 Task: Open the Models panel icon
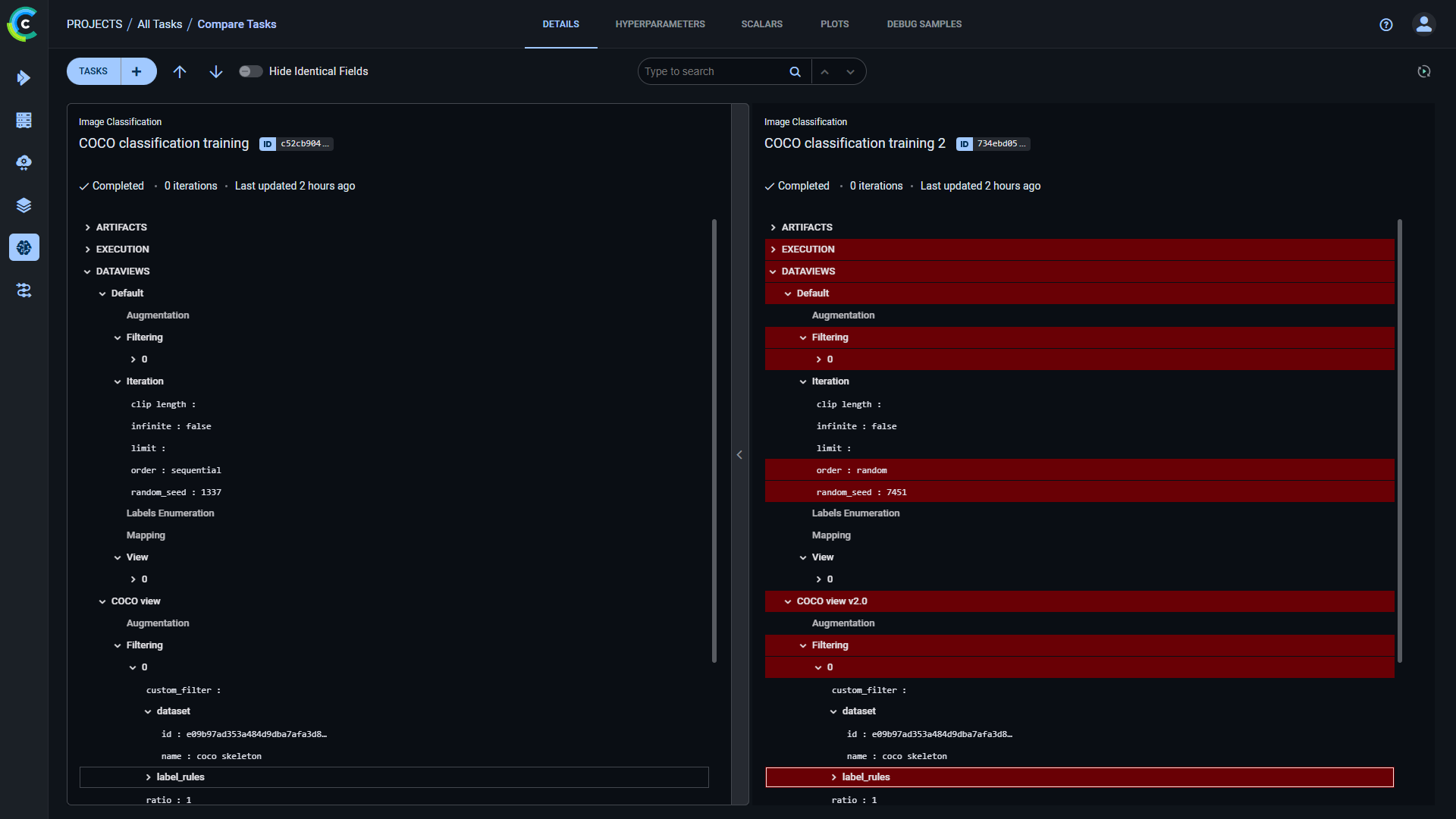pyautogui.click(x=25, y=248)
